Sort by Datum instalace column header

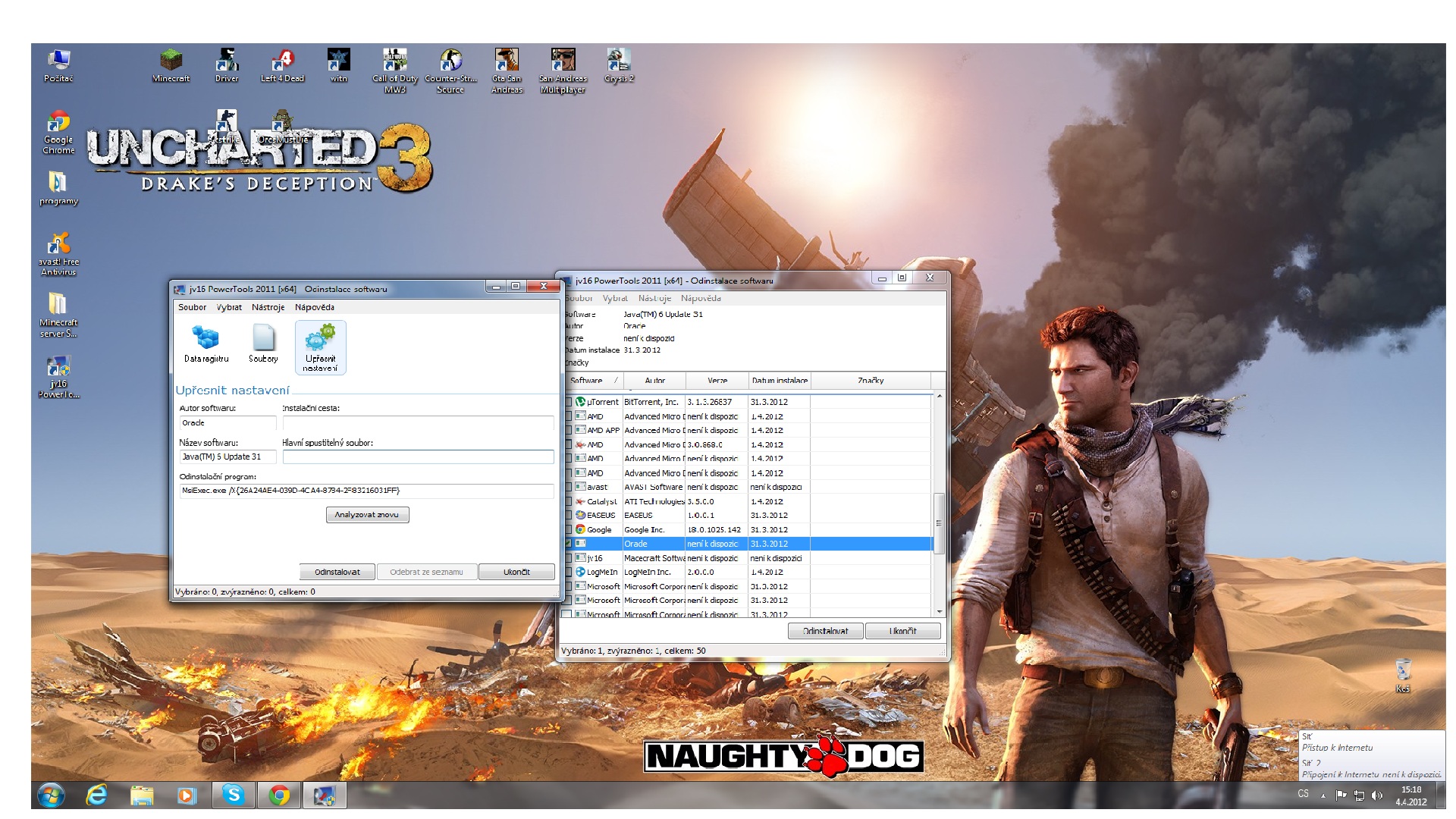tap(779, 381)
